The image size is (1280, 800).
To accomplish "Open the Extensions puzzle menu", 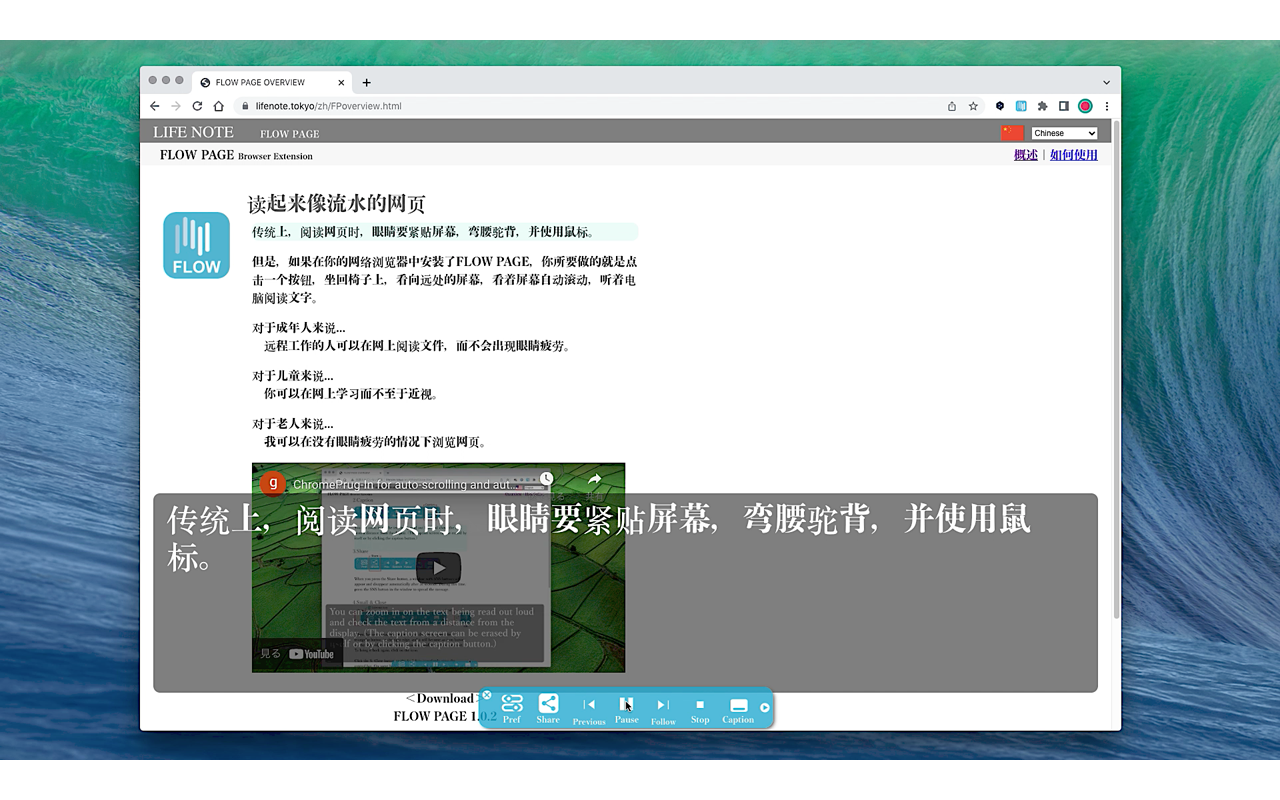I will point(1042,106).
